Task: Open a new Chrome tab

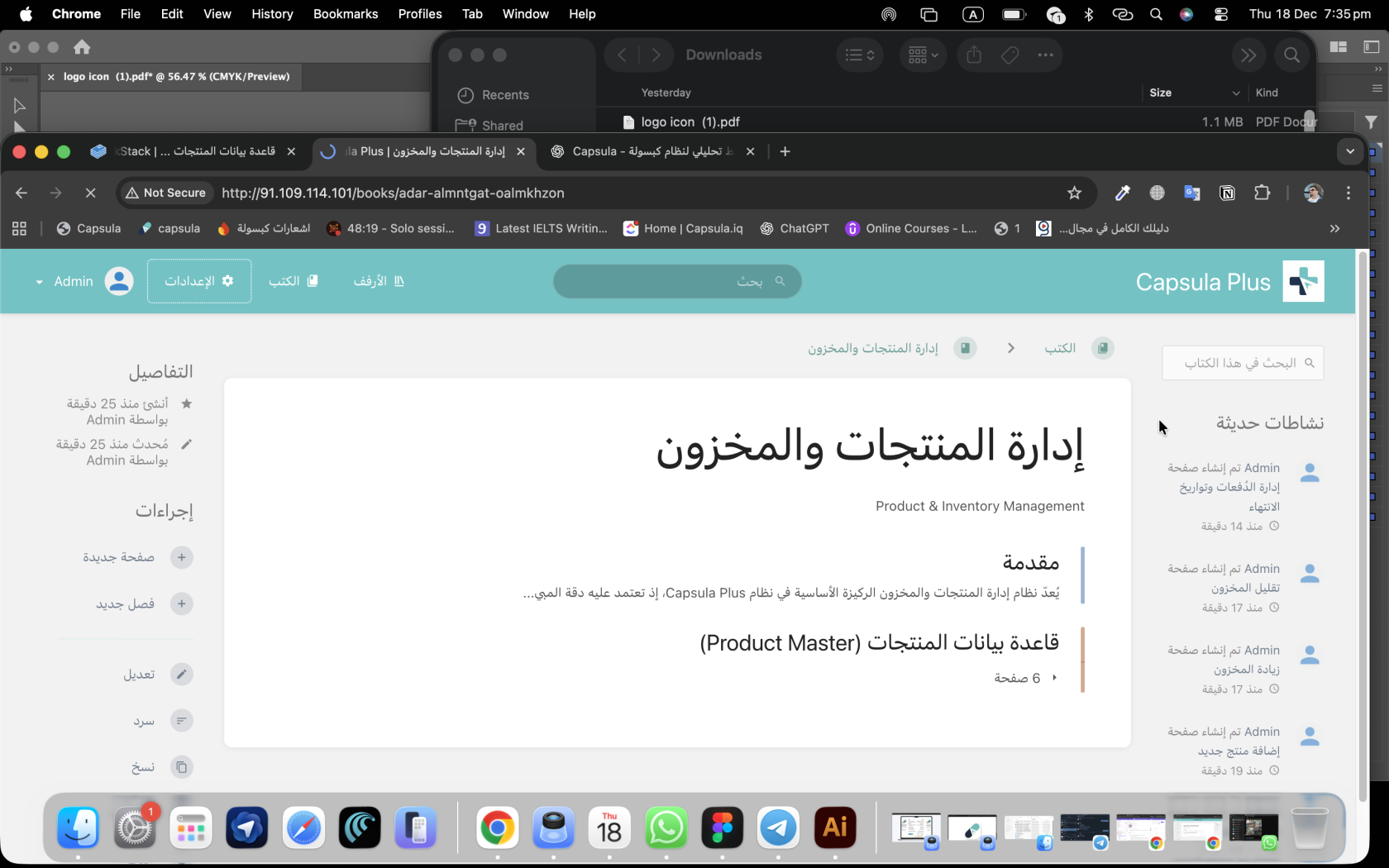Action: (x=785, y=151)
